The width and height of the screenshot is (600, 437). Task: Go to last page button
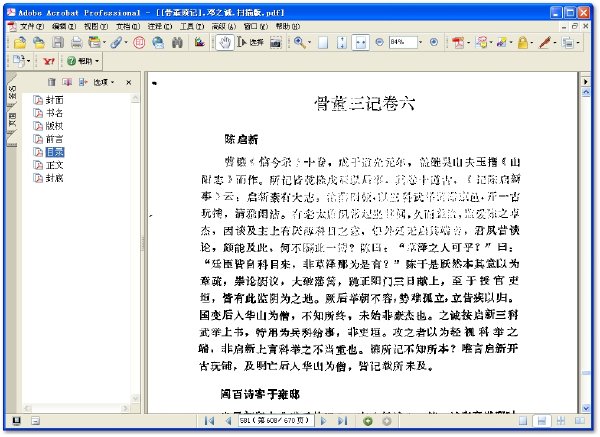point(342,421)
